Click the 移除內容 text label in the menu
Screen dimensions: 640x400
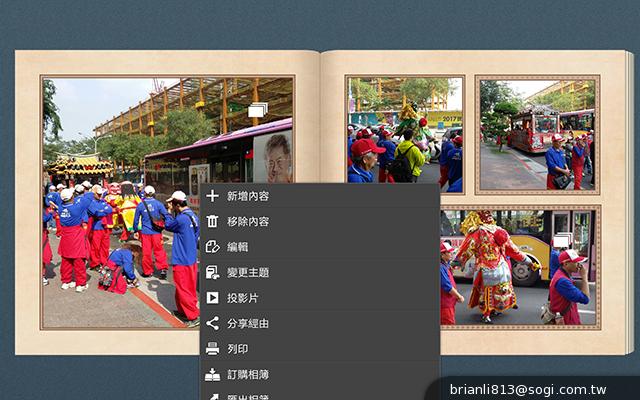click(x=248, y=221)
